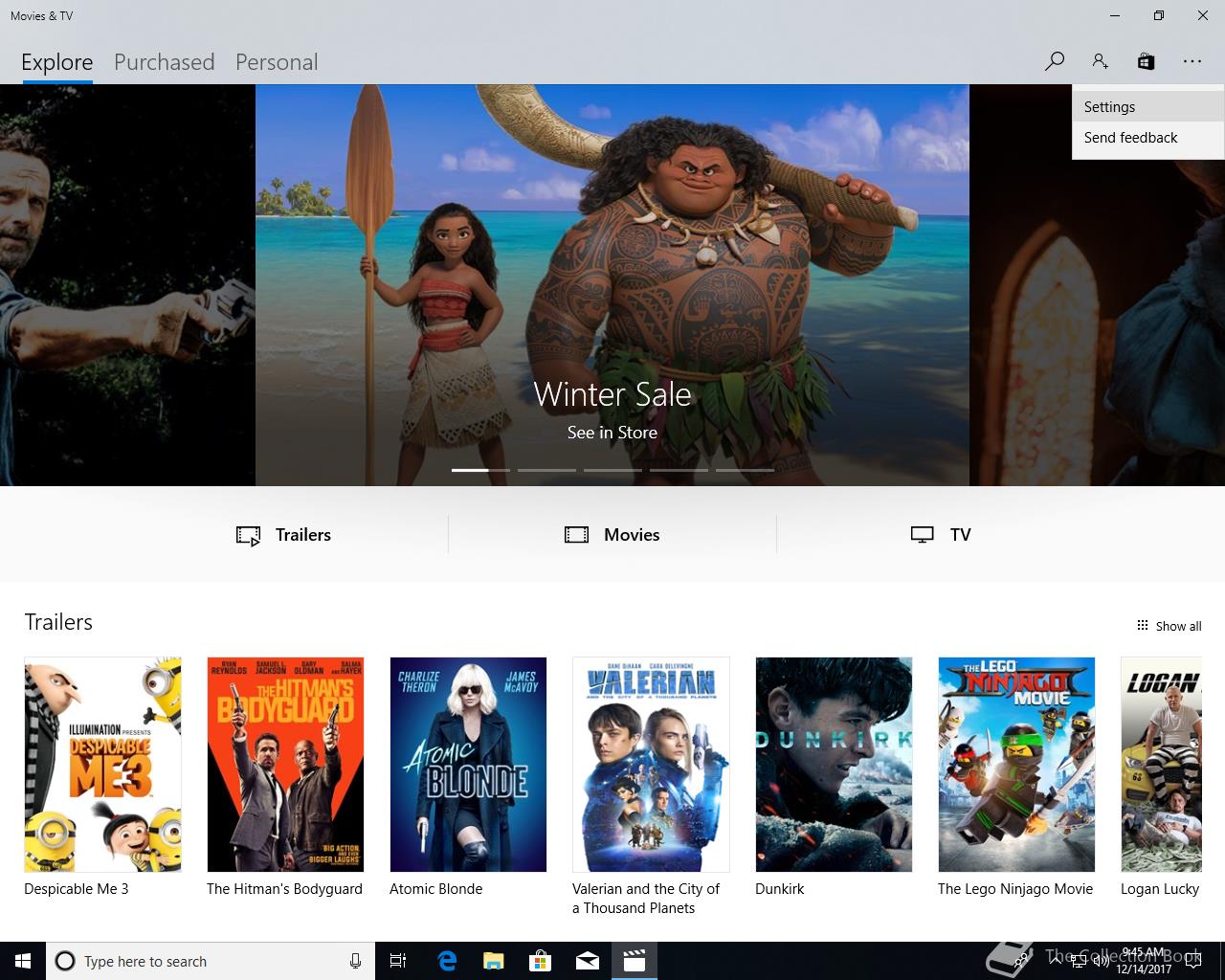Click the Trailers category button

coord(284,535)
